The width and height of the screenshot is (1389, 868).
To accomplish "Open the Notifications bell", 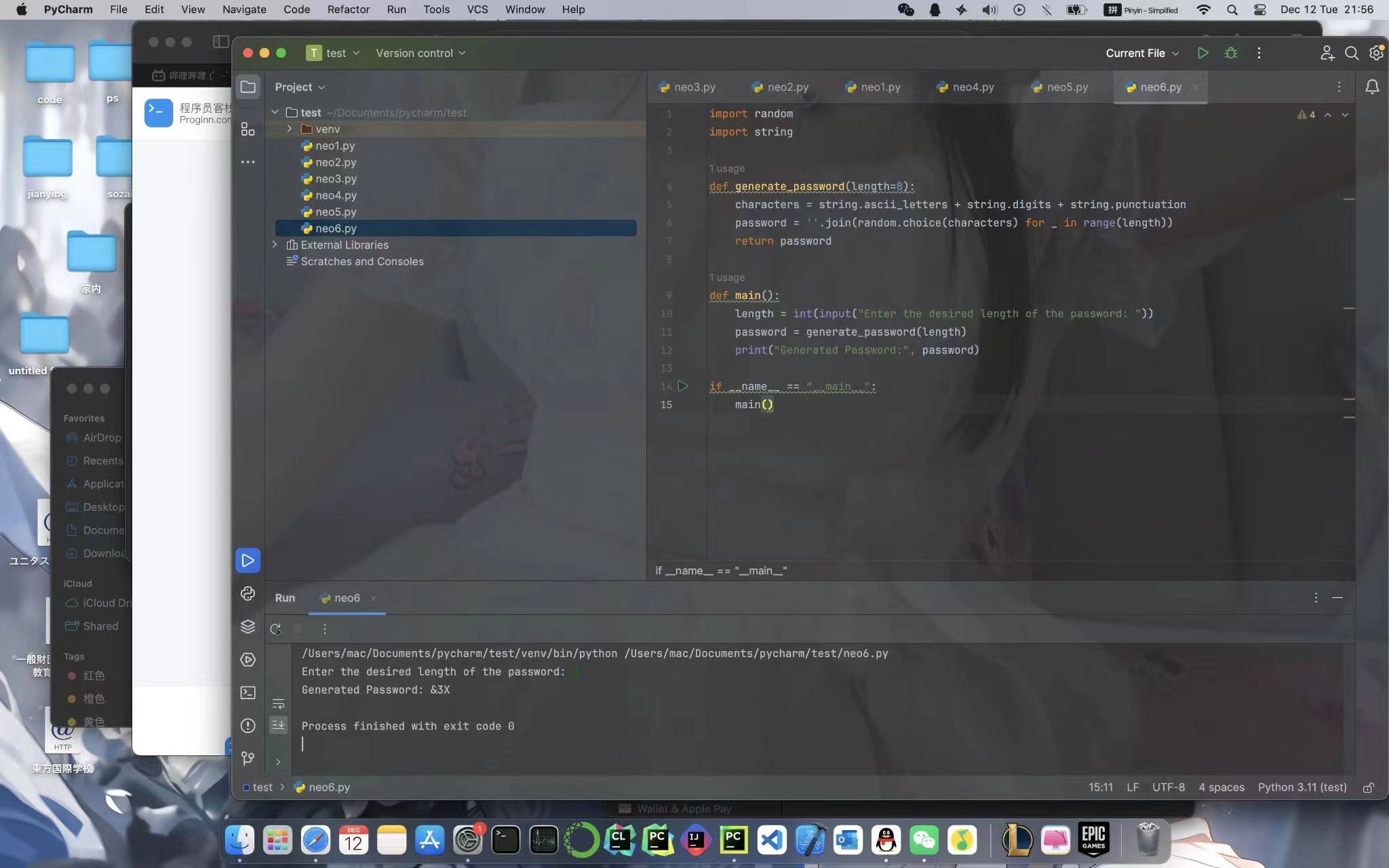I will point(1371,87).
